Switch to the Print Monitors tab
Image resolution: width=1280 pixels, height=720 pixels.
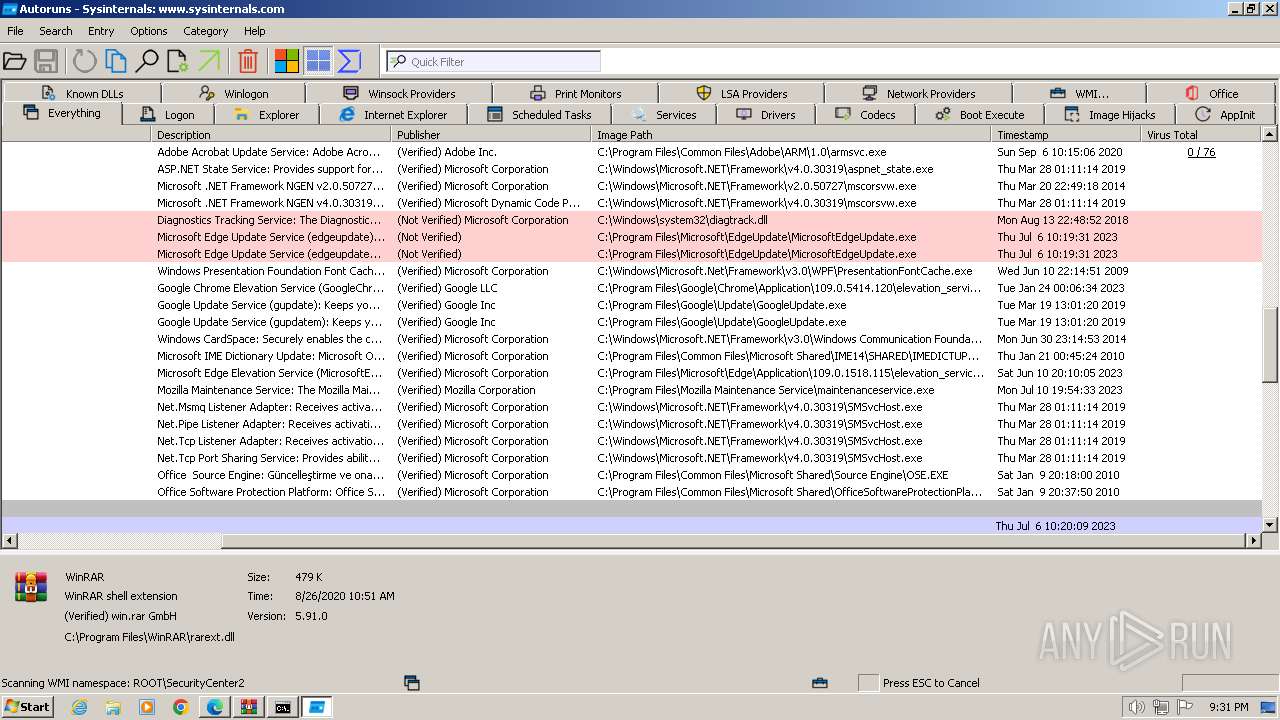[x=575, y=93]
